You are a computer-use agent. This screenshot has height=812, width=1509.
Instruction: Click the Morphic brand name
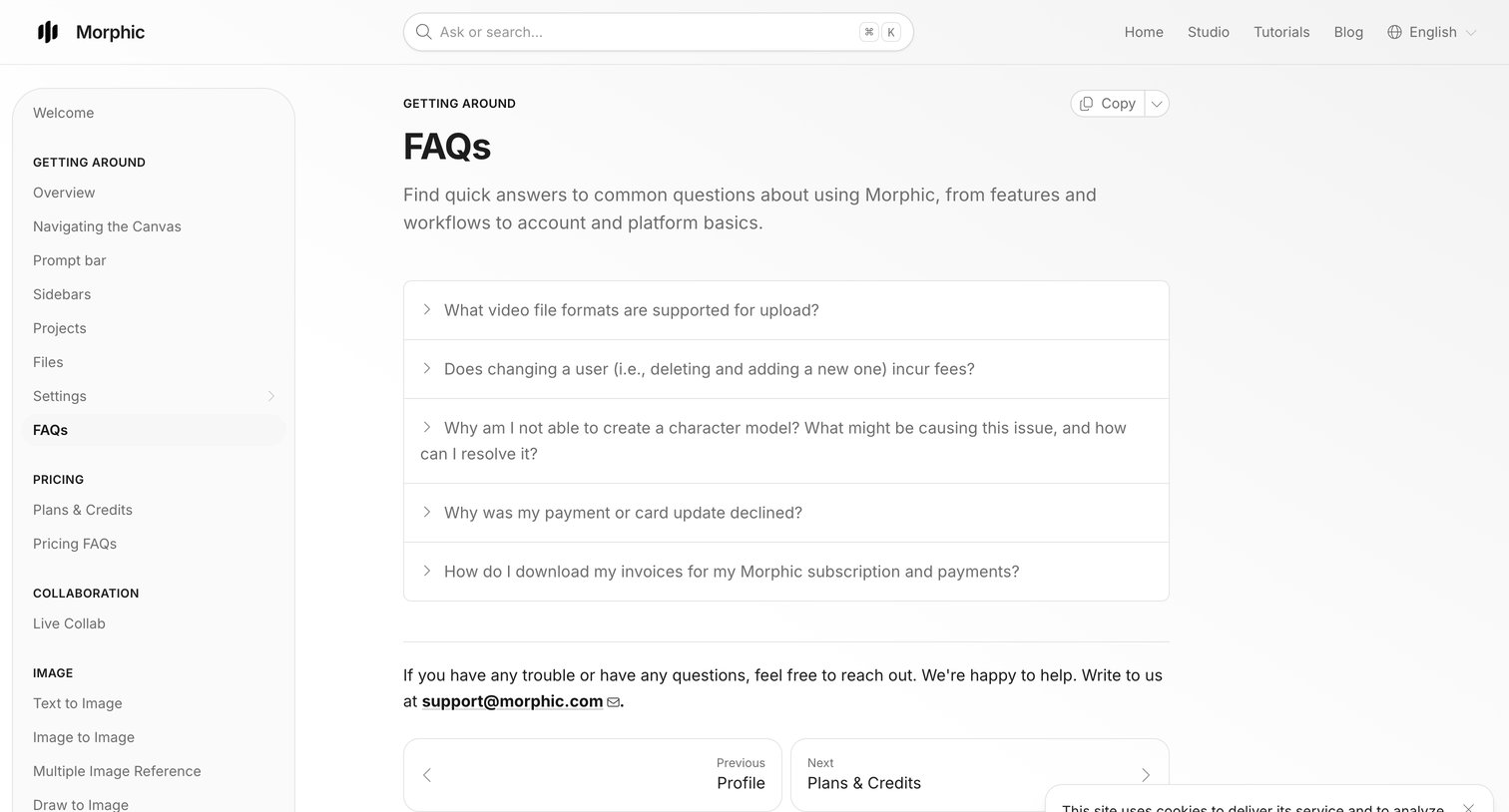(x=110, y=32)
